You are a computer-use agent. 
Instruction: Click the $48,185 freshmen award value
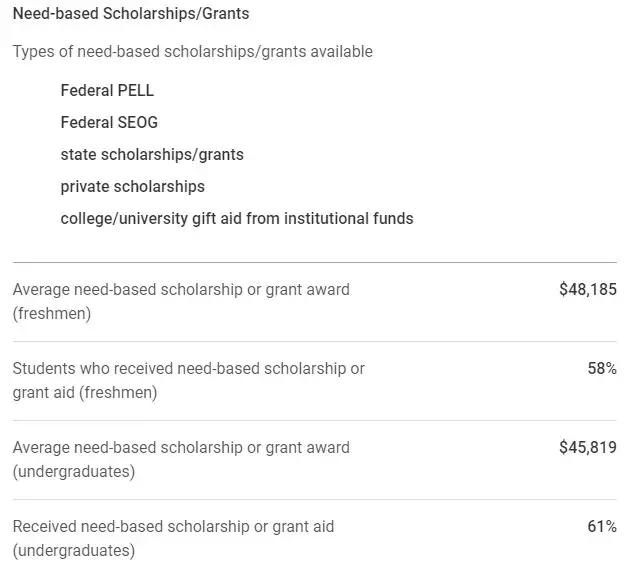(588, 289)
